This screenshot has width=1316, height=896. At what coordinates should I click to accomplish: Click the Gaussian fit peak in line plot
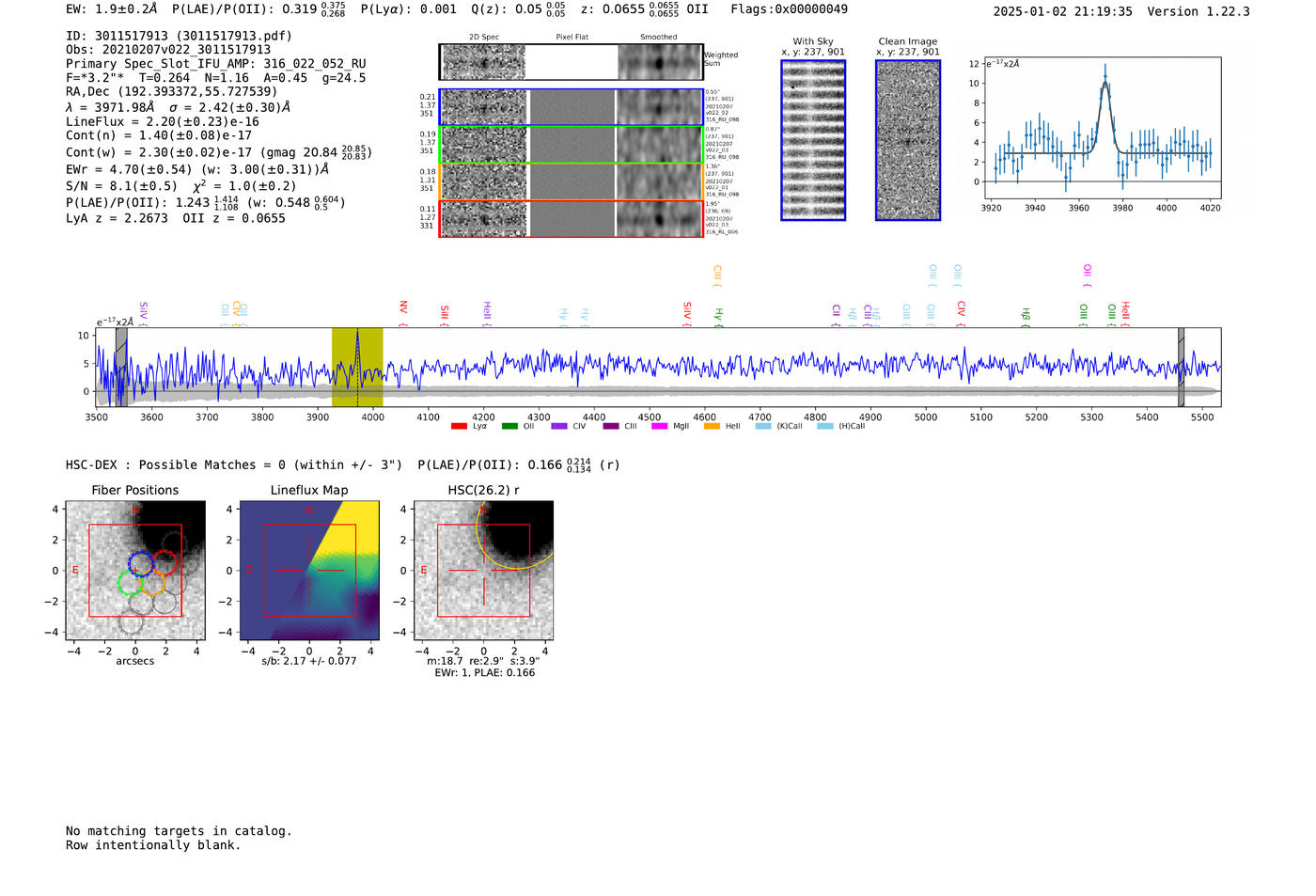1105,79
